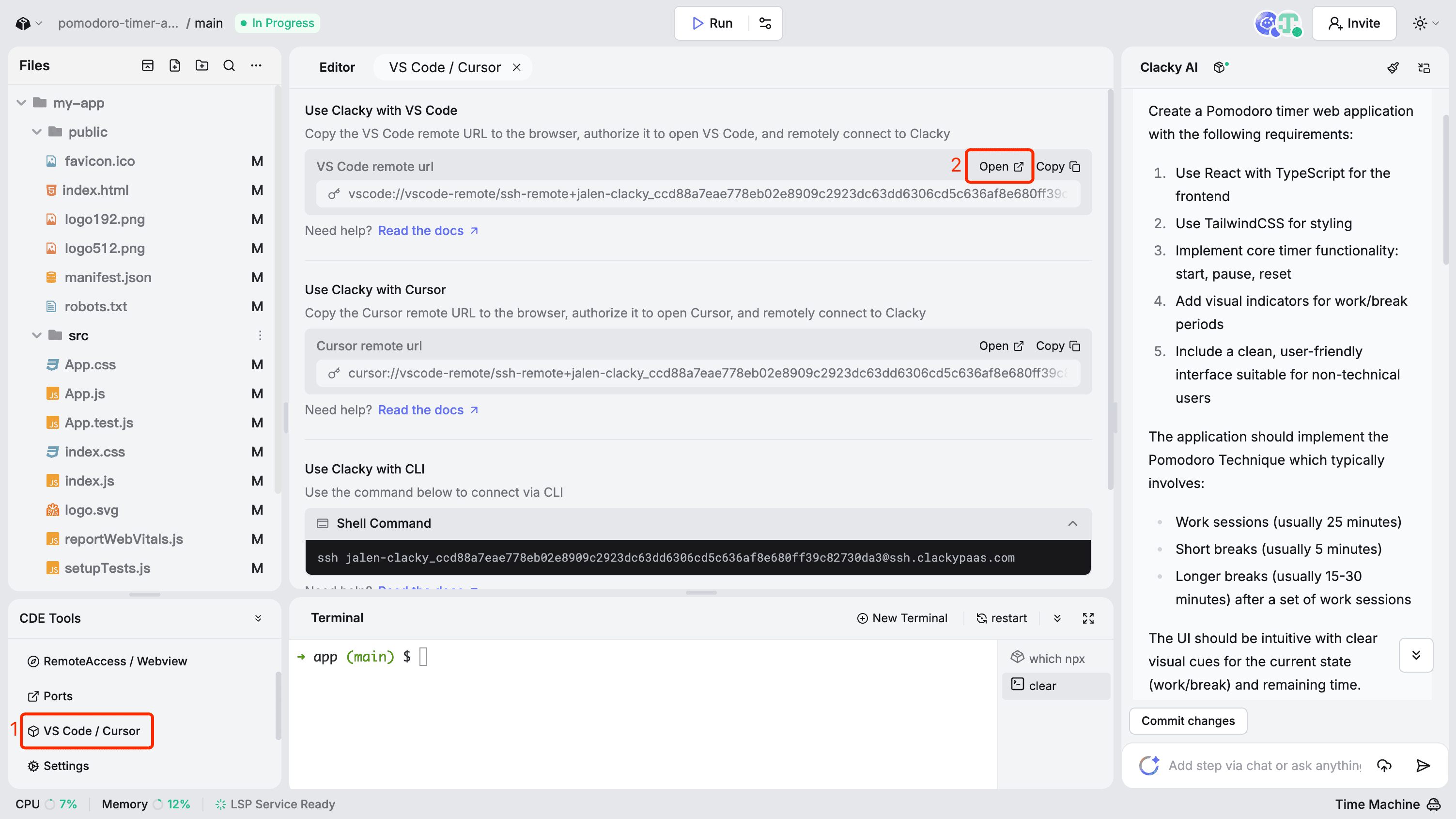Open Time Machine in status bar
The height and width of the screenshot is (819, 1456).
point(1388,804)
